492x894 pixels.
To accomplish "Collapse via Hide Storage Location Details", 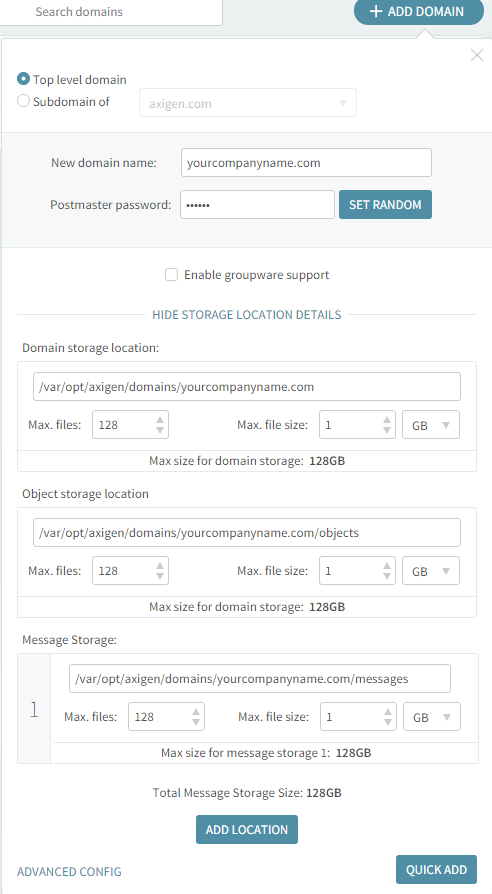I will point(246,315).
